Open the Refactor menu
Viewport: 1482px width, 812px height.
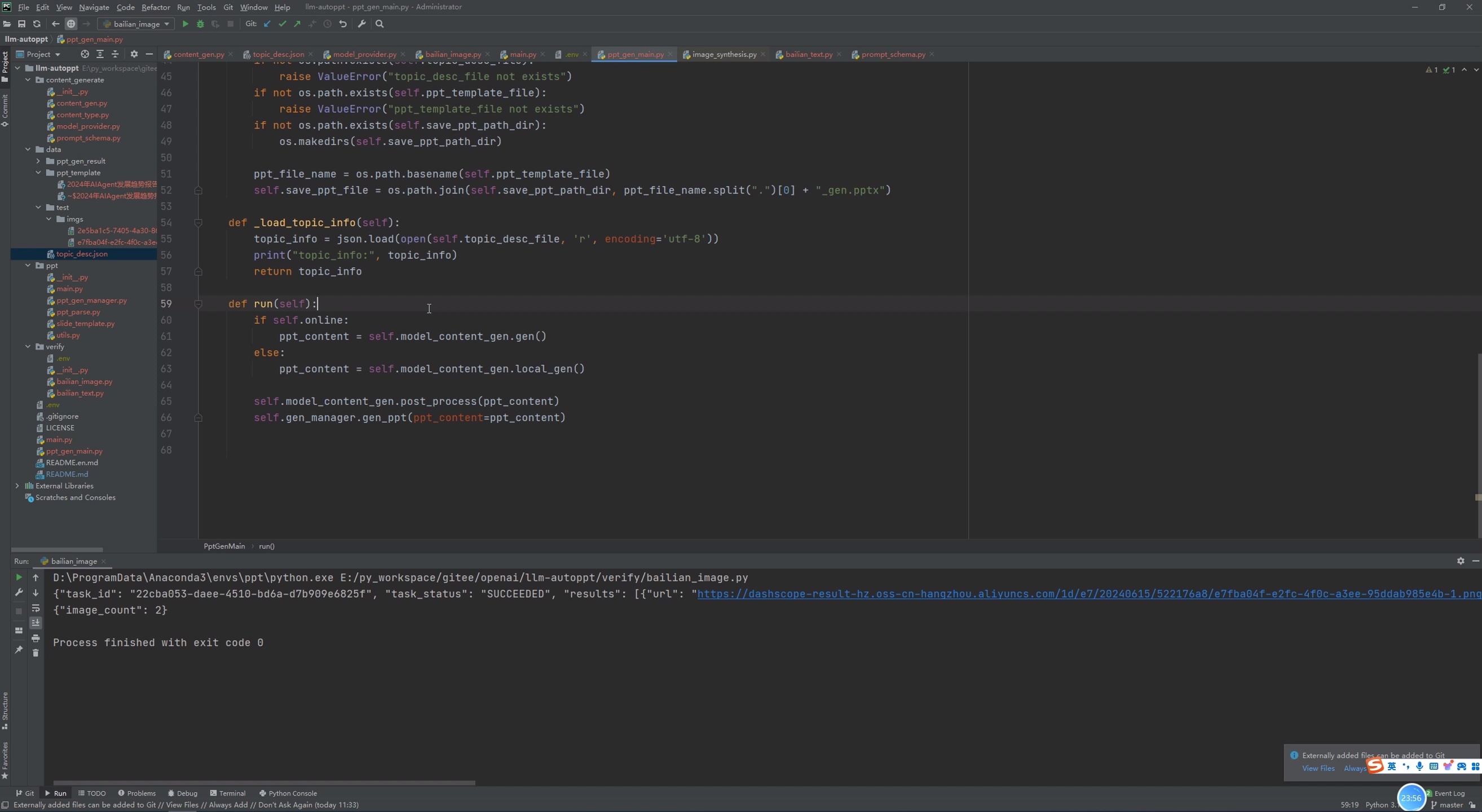pos(155,7)
